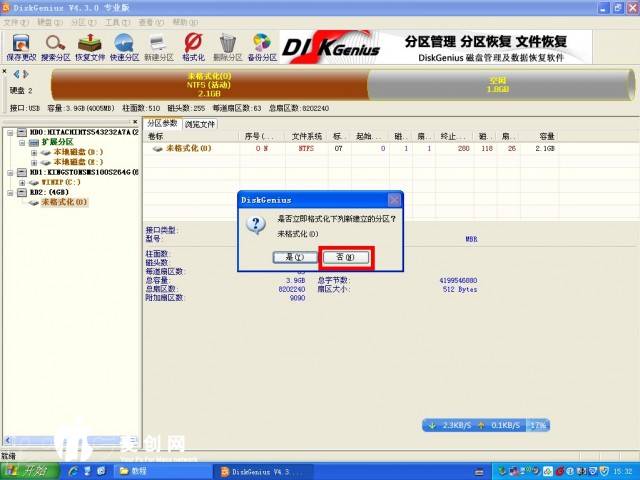
Task: Switch to the 浏览文件 (Browse Files) tab
Action: click(200, 124)
